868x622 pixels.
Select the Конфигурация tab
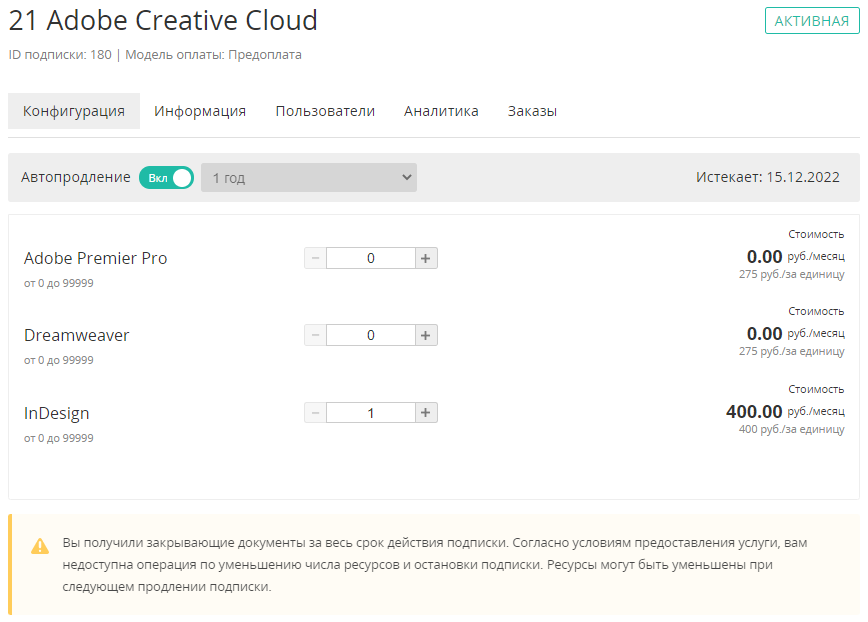pos(74,111)
